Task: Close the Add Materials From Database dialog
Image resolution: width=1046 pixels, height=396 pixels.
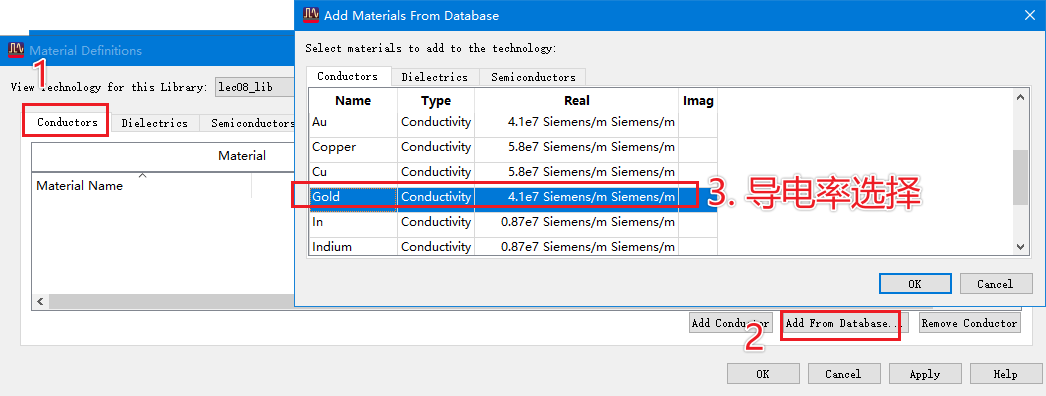Action: [x=1026, y=15]
